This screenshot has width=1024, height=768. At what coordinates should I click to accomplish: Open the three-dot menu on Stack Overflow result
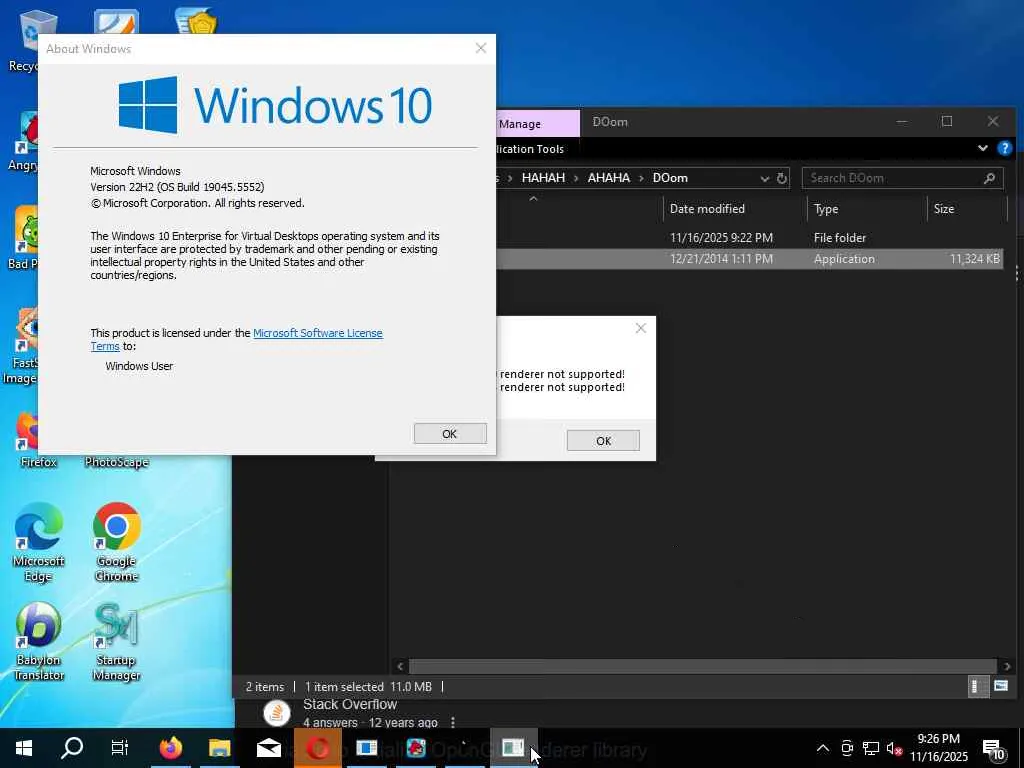[453, 722]
